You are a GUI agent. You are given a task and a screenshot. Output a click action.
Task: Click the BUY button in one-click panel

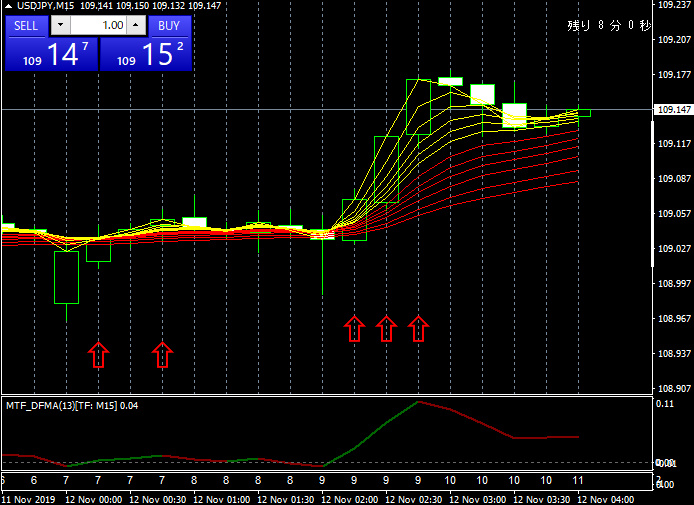[169, 26]
